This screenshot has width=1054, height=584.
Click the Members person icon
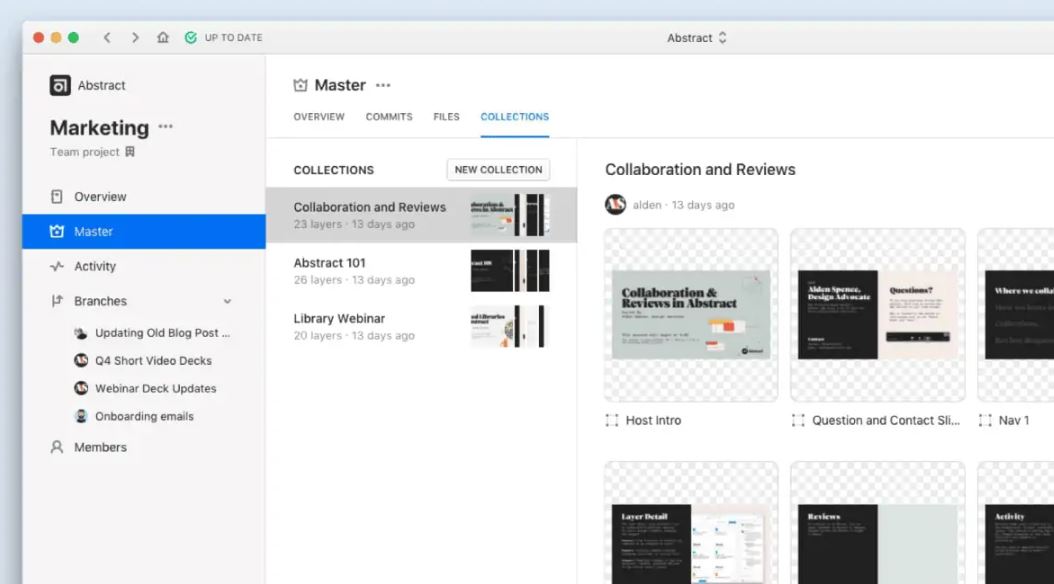pyautogui.click(x=56, y=447)
